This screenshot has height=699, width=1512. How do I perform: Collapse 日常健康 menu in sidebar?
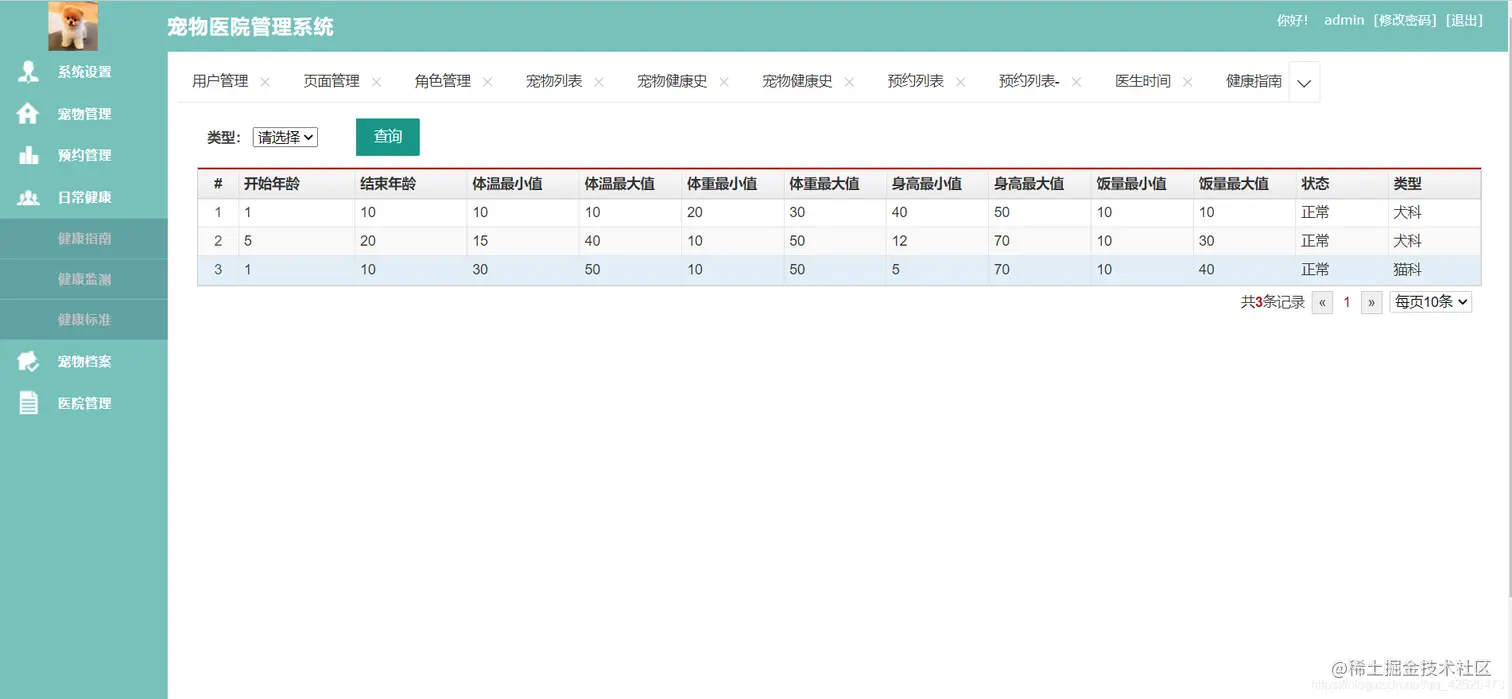pos(84,197)
